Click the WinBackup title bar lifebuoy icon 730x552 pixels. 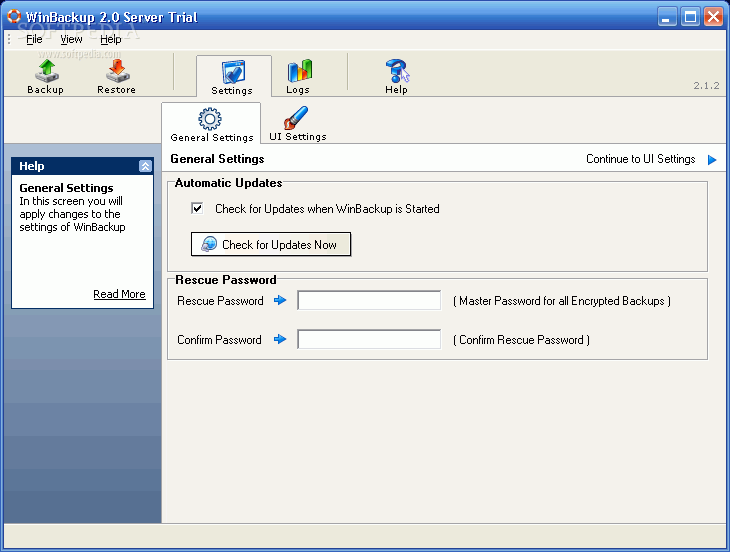coord(14,16)
